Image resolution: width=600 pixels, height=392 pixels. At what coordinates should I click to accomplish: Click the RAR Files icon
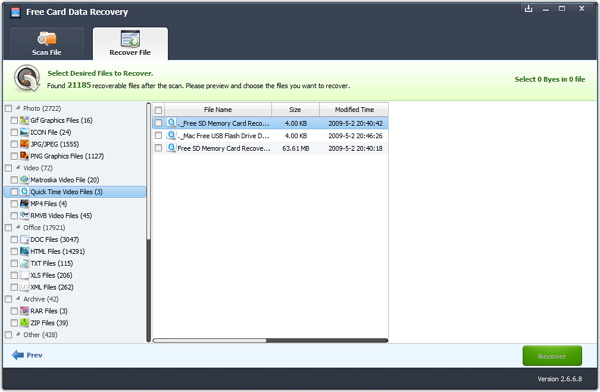(24, 310)
